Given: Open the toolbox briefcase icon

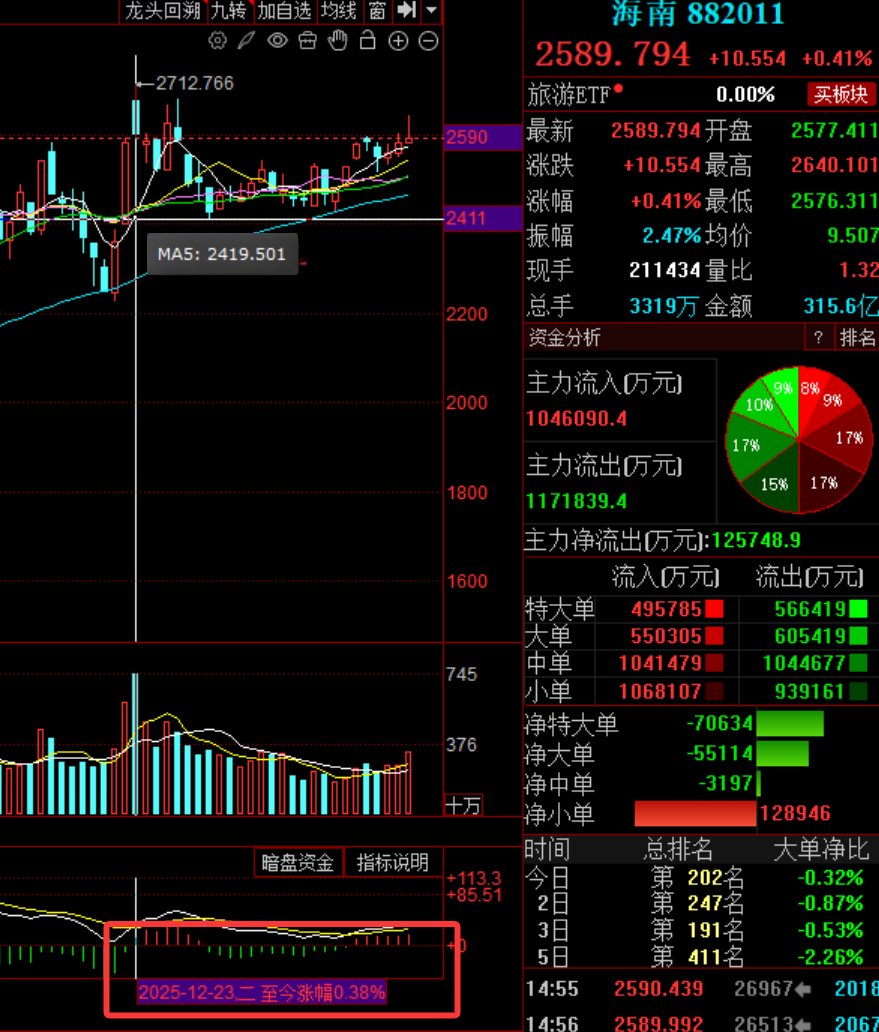Looking at the screenshot, I should pos(307,41).
